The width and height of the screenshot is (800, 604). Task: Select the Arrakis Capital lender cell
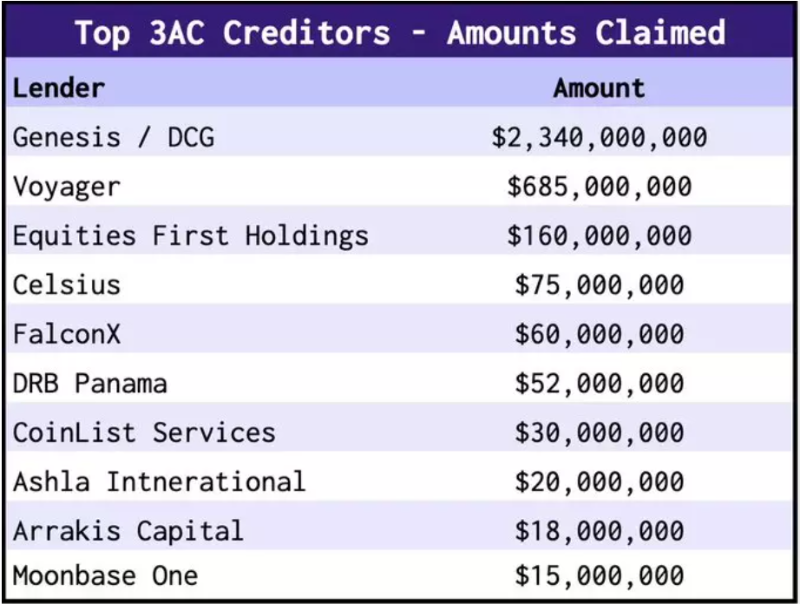click(128, 530)
